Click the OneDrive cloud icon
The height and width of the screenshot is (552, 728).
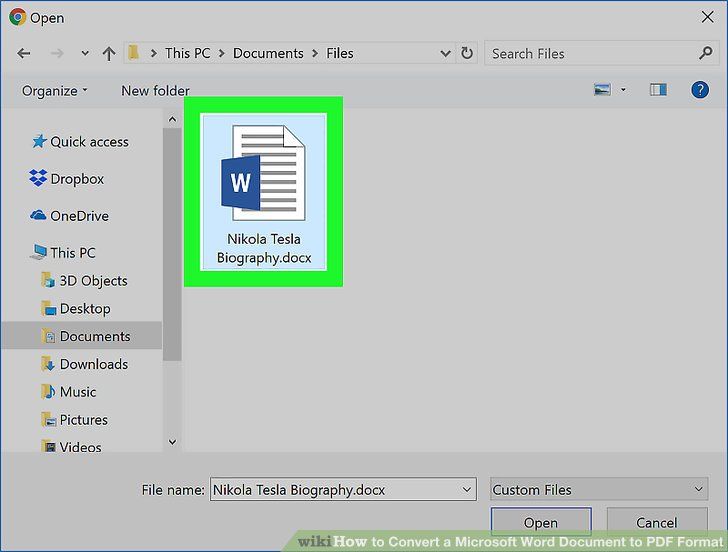click(x=38, y=215)
